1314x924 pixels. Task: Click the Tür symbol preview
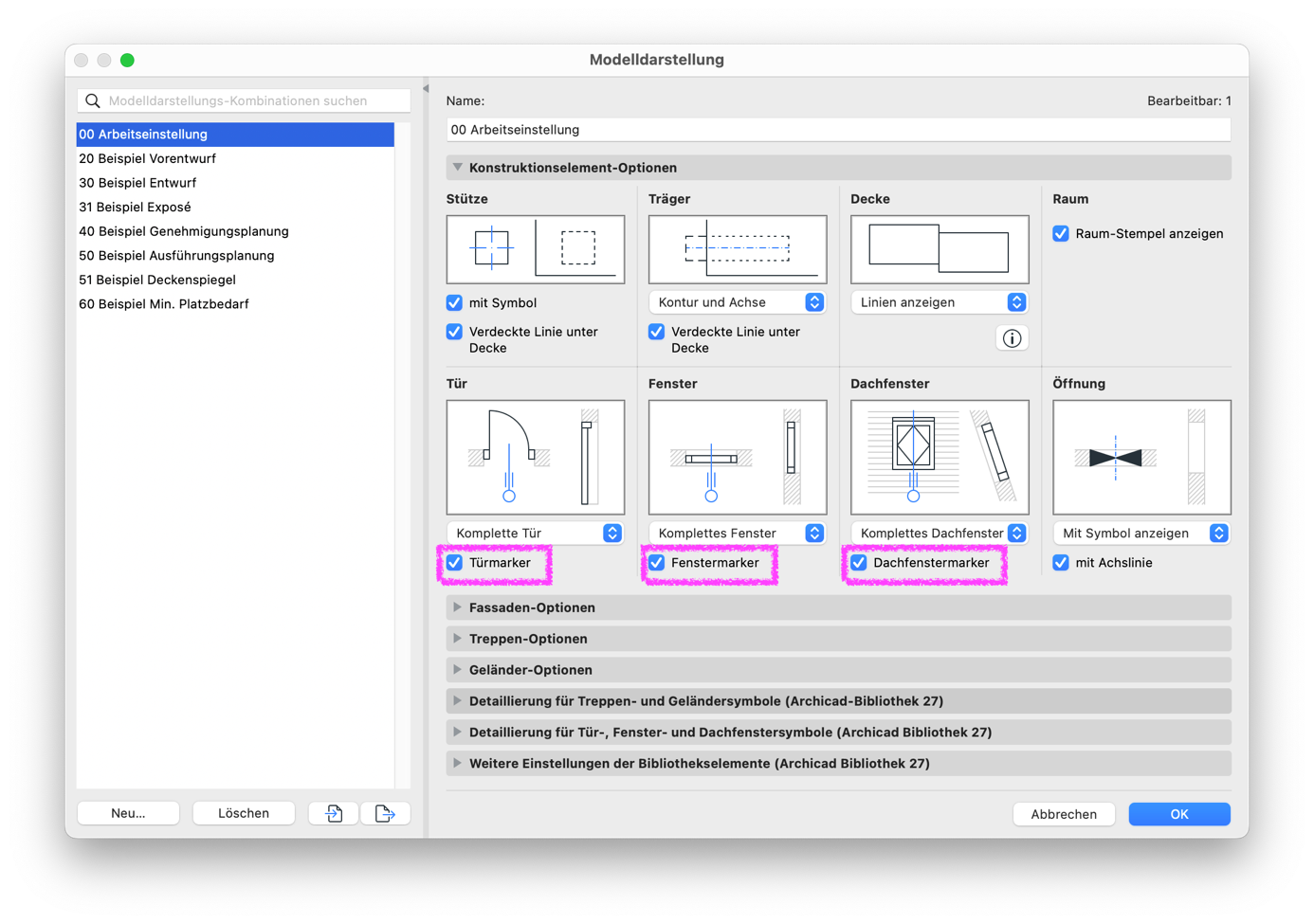[x=536, y=457]
